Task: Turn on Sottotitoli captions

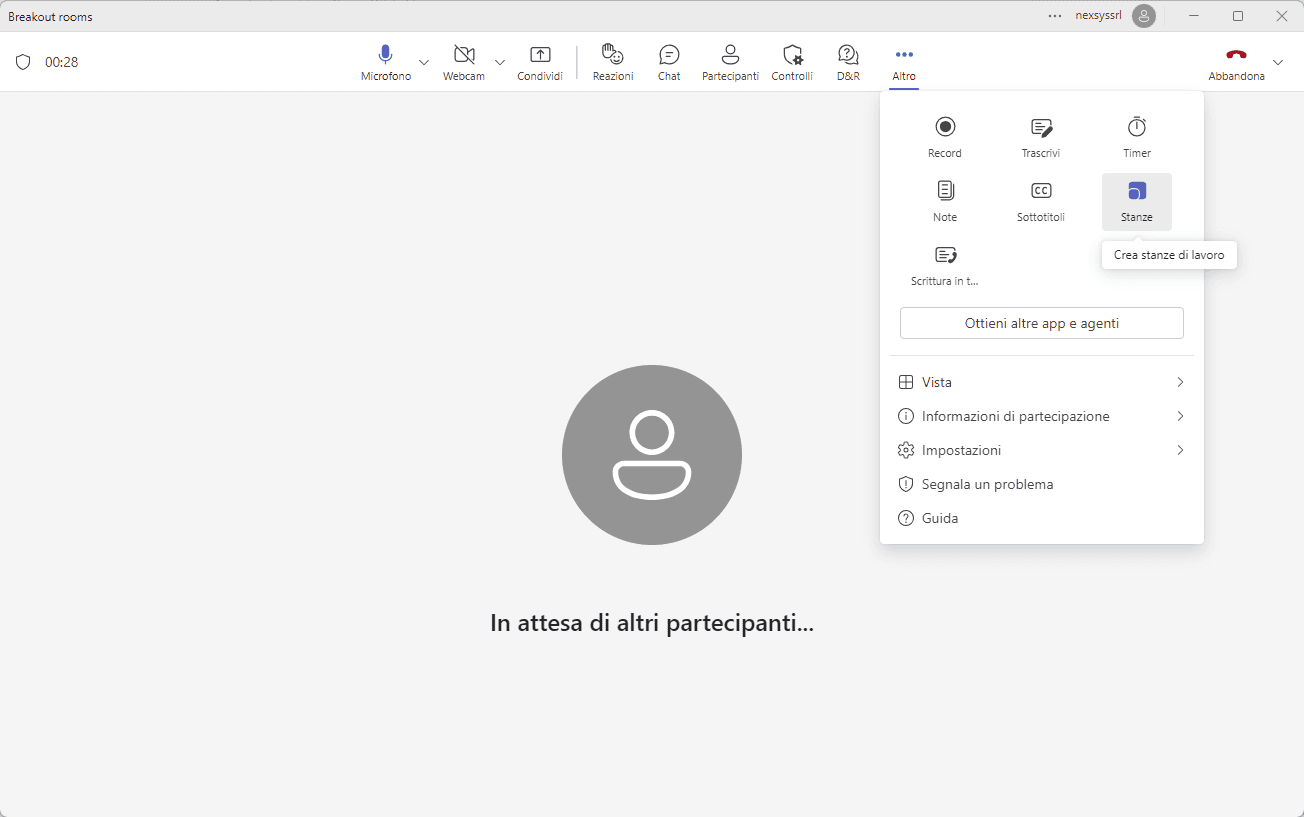Action: (x=1041, y=202)
